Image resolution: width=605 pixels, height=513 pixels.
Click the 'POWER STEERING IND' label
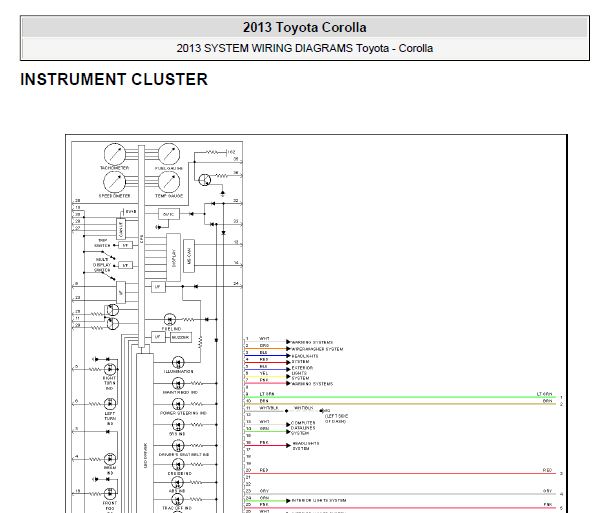pos(183,413)
